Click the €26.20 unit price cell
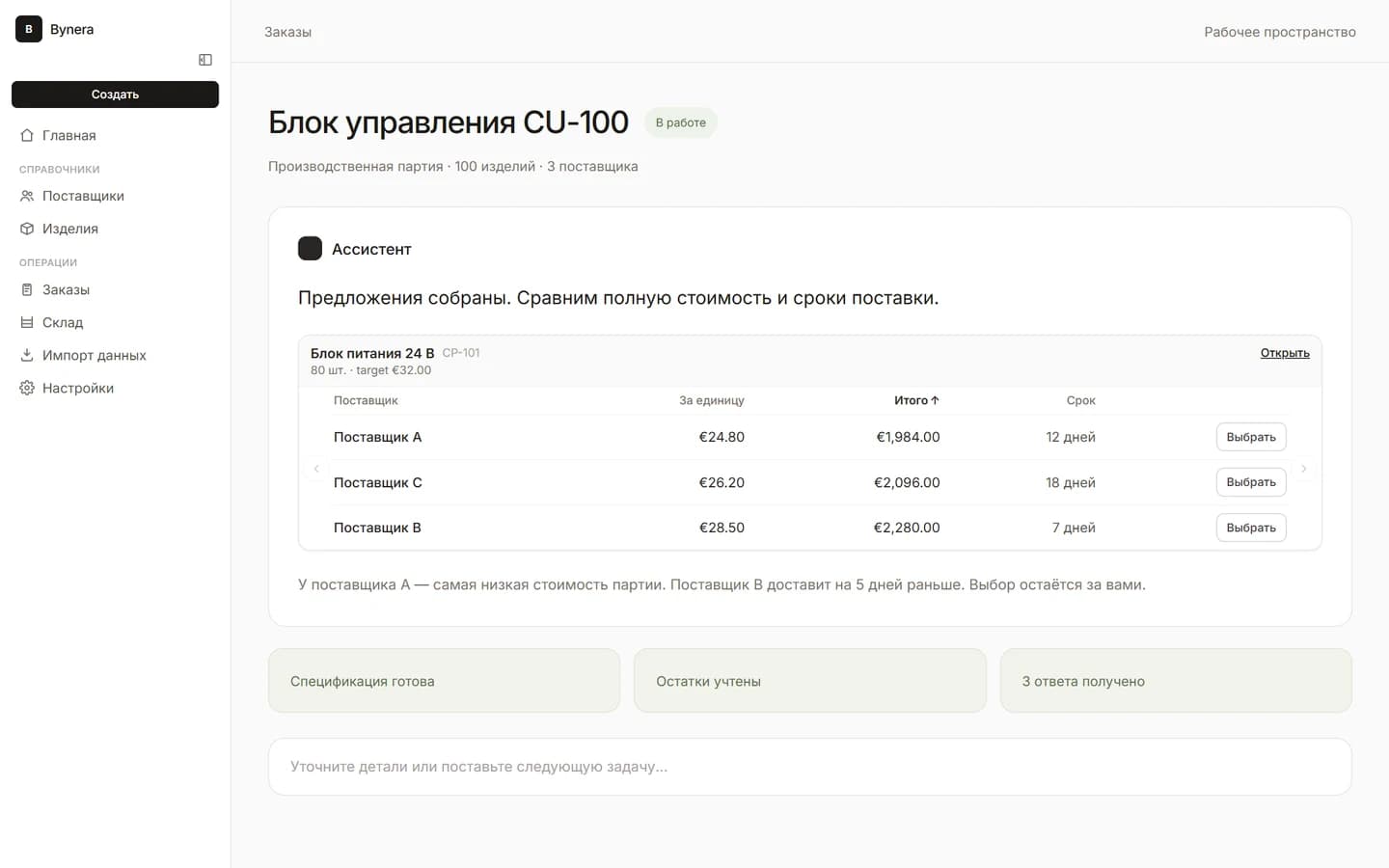The image size is (1389, 868). pyautogui.click(x=722, y=482)
